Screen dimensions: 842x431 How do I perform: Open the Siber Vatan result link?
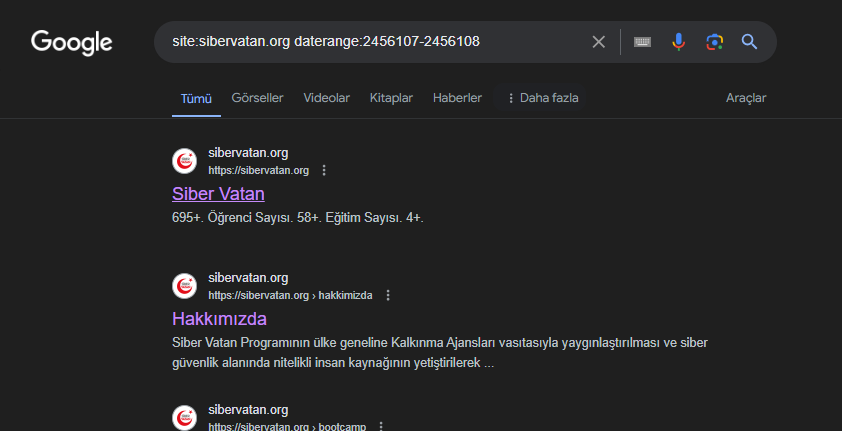(x=218, y=194)
